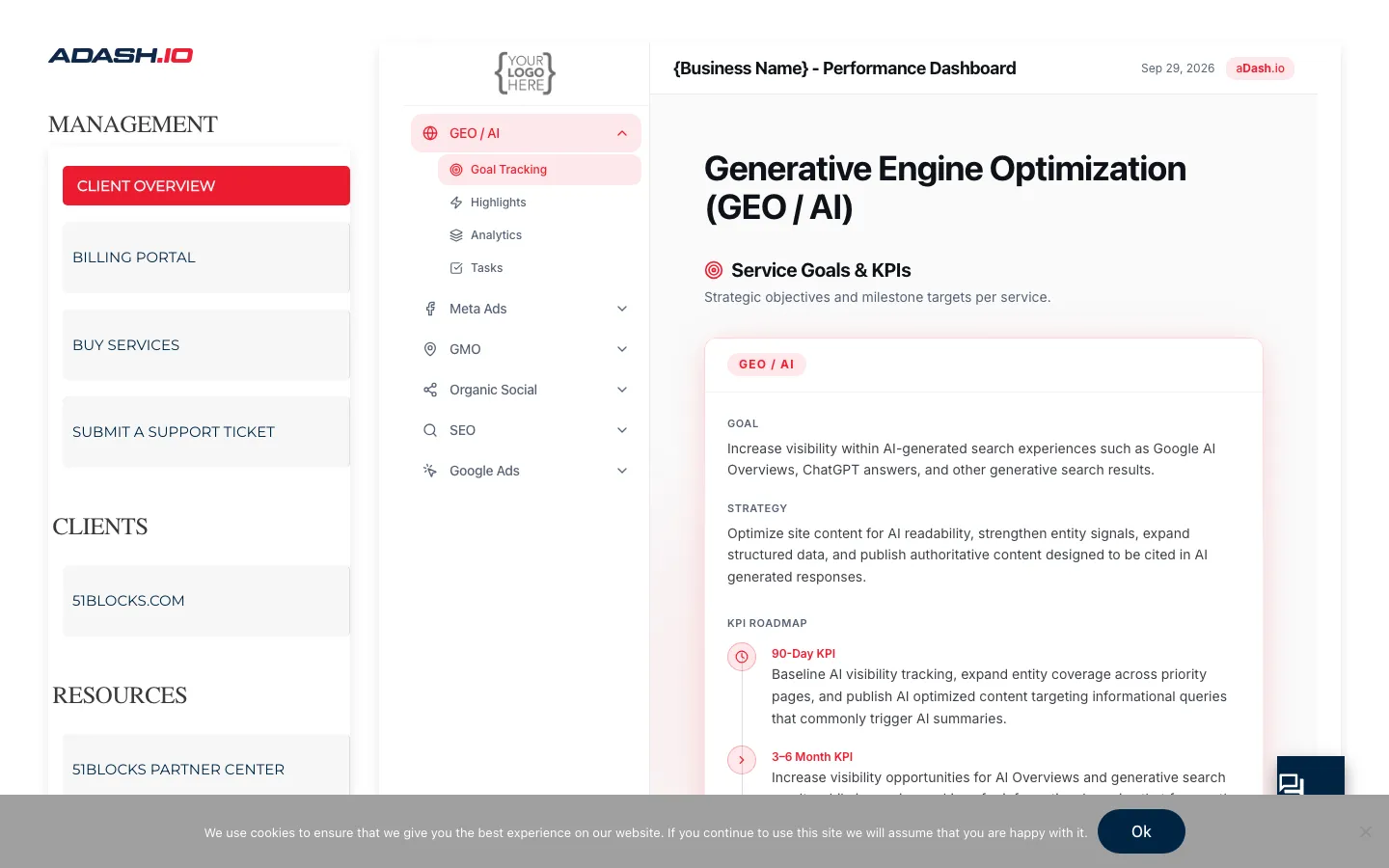Click the globe icon beside GEO / AI
Screen dimensions: 1389x868
pyautogui.click(x=430, y=133)
